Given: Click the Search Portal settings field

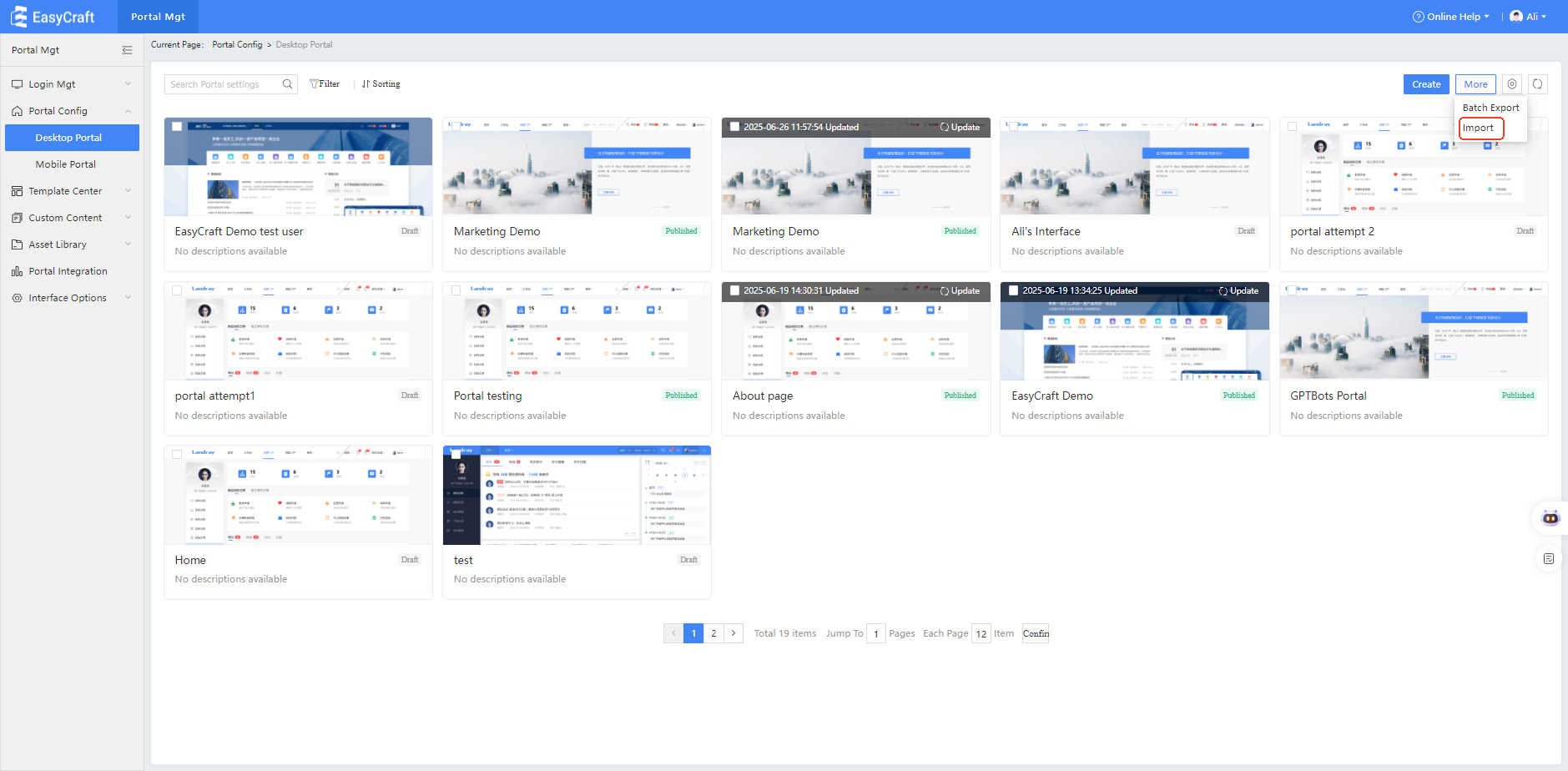Looking at the screenshot, I should tap(221, 84).
